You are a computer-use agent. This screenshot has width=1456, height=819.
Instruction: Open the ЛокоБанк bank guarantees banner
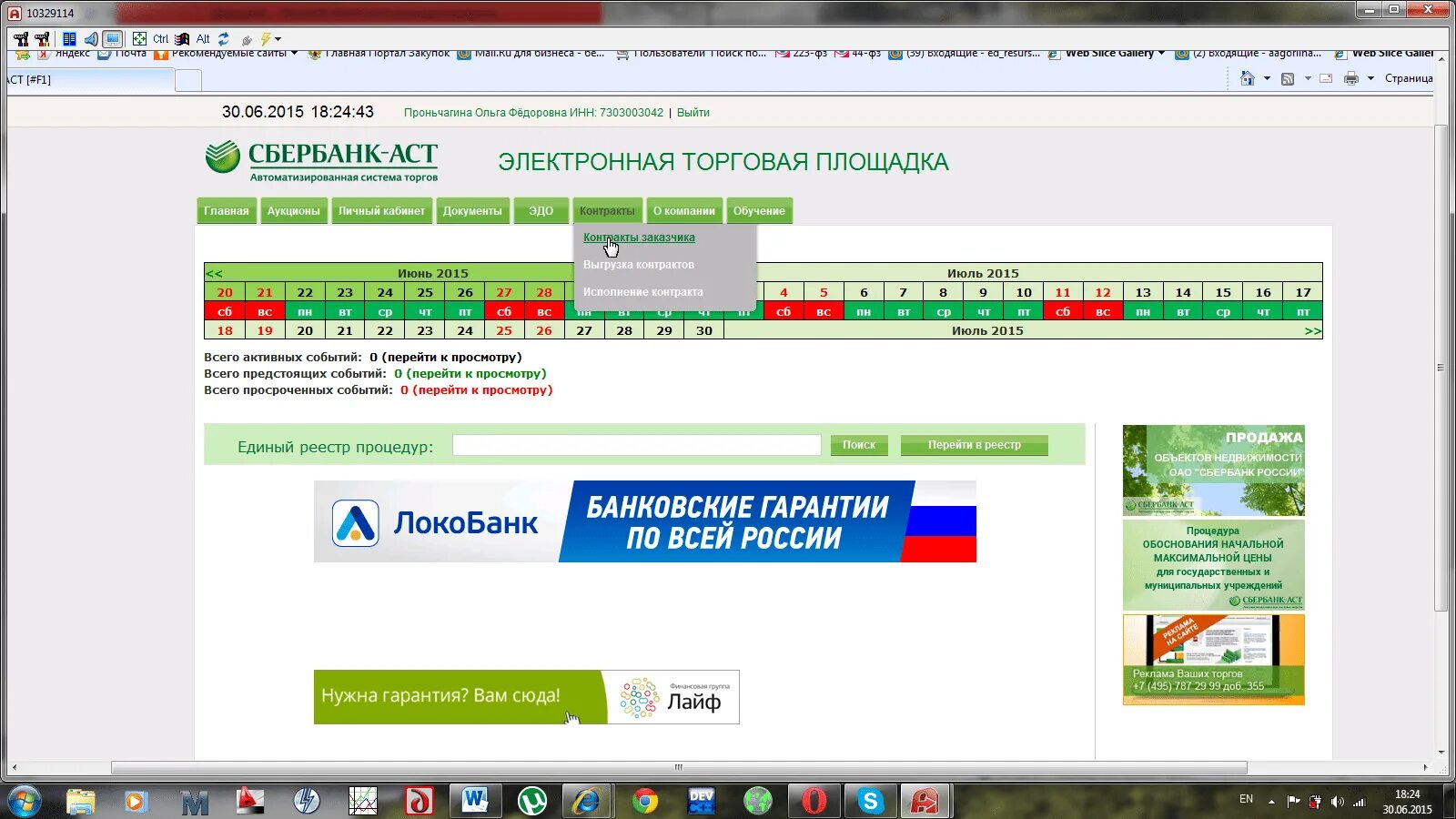click(645, 521)
